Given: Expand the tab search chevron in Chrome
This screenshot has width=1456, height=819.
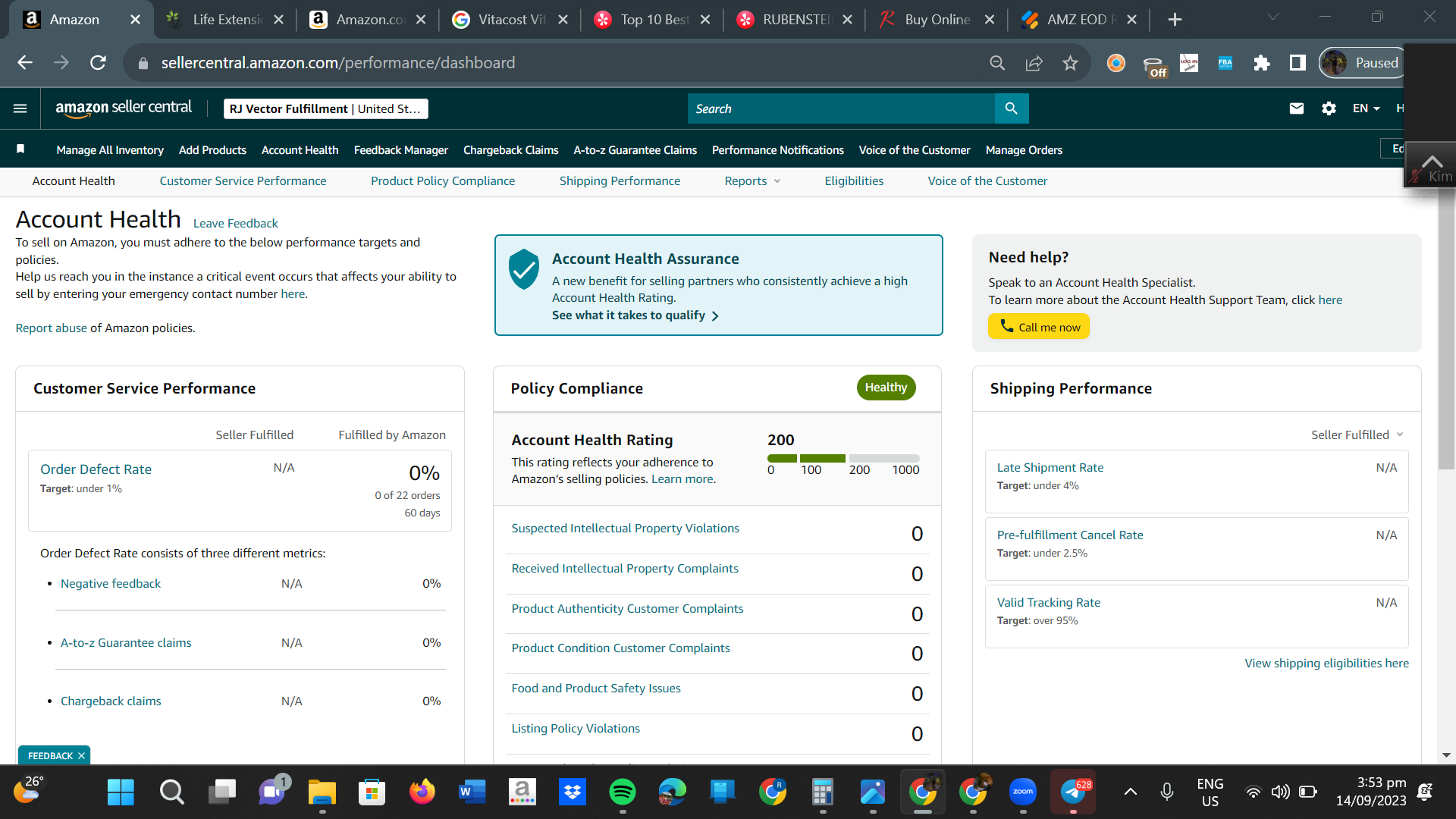Looking at the screenshot, I should 1273,17.
